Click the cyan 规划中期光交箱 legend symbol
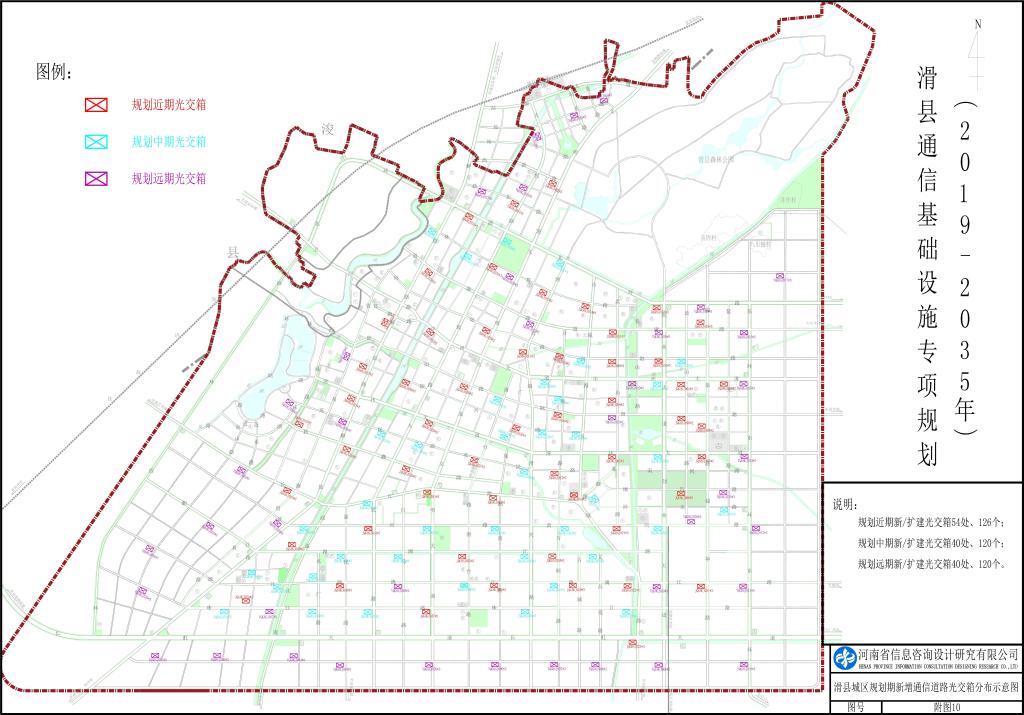Image resolution: width=1024 pixels, height=715 pixels. [x=96, y=142]
